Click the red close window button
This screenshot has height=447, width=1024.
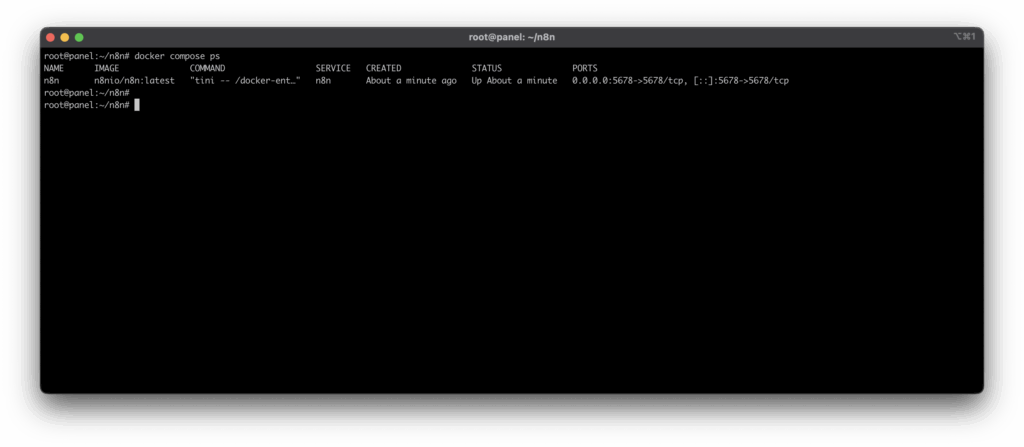click(x=51, y=37)
